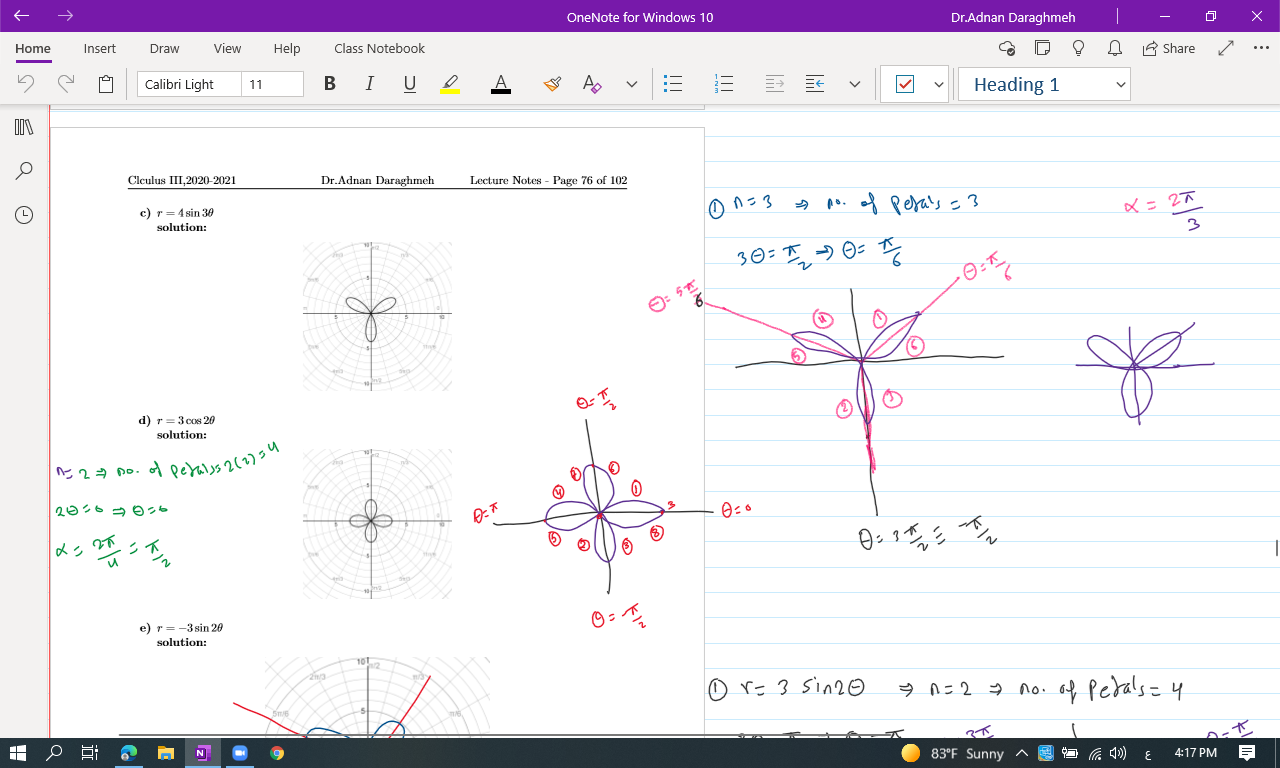Expand more font formatting options
The height and width of the screenshot is (768, 1280).
pos(631,84)
